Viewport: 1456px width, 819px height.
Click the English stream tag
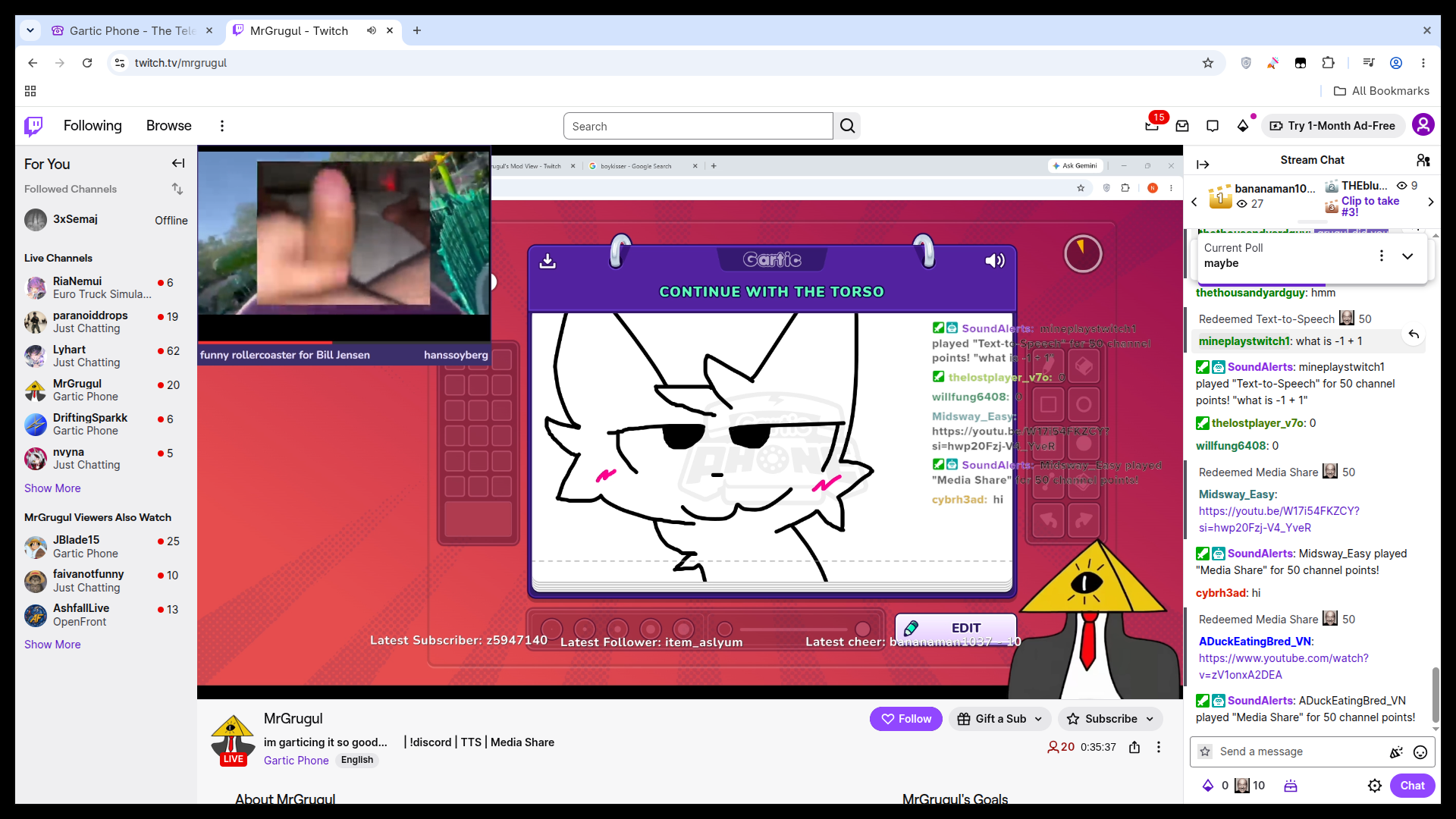[357, 760]
